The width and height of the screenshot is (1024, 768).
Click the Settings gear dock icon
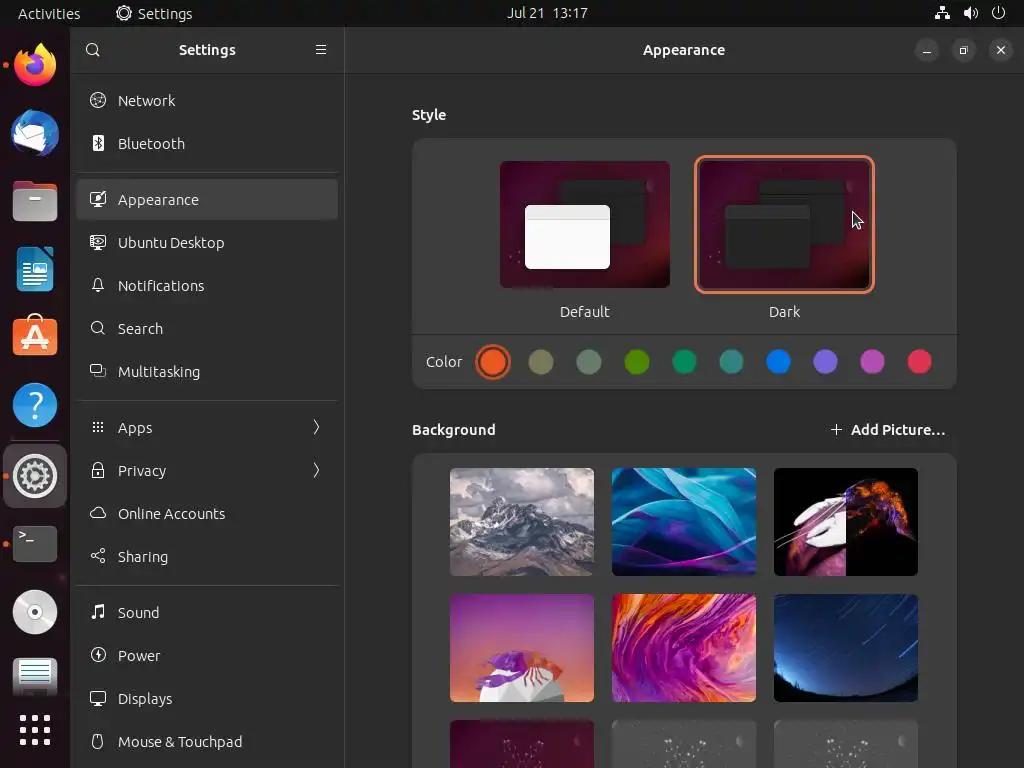pos(35,476)
